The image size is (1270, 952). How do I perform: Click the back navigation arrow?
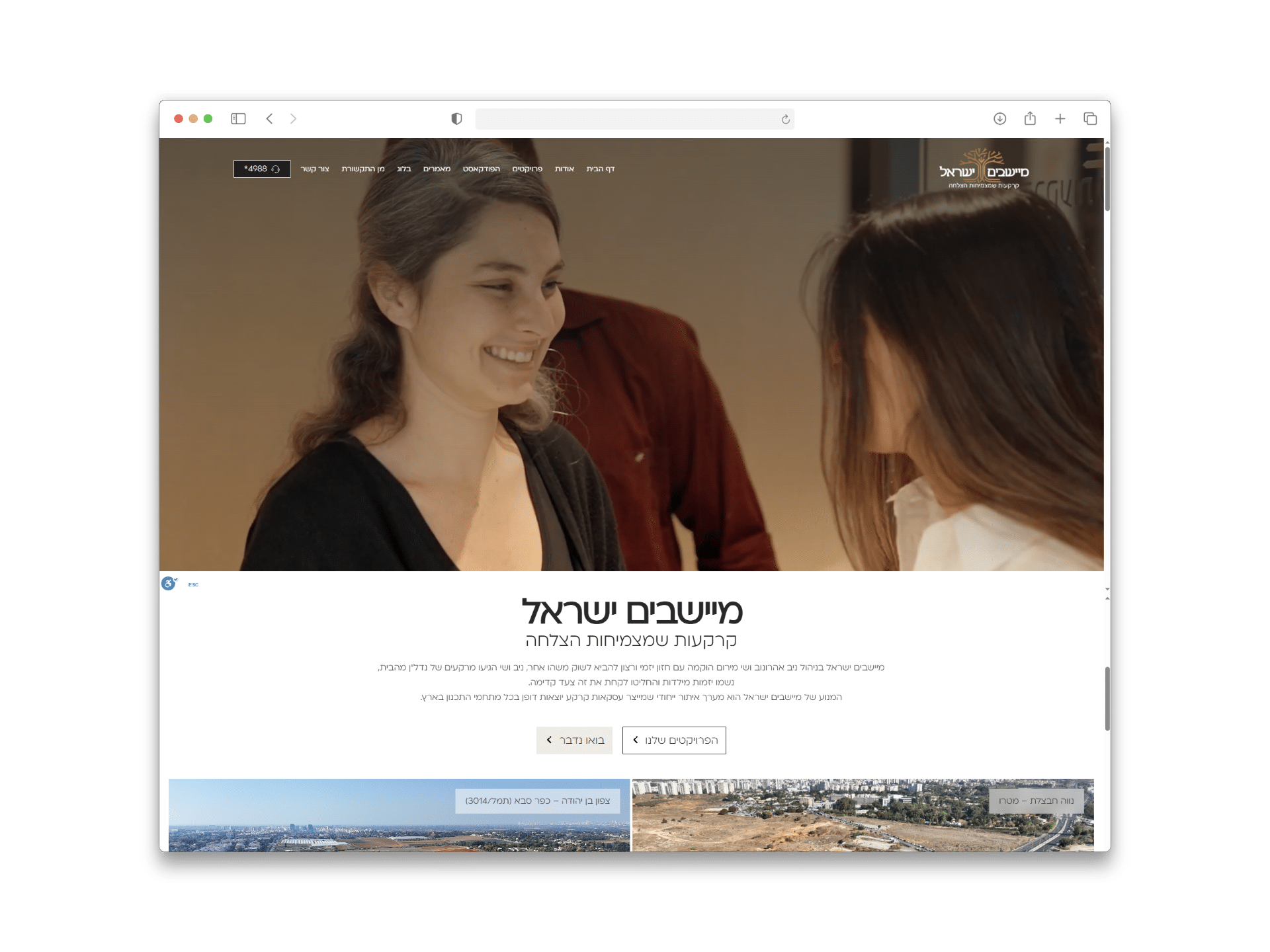[x=269, y=118]
